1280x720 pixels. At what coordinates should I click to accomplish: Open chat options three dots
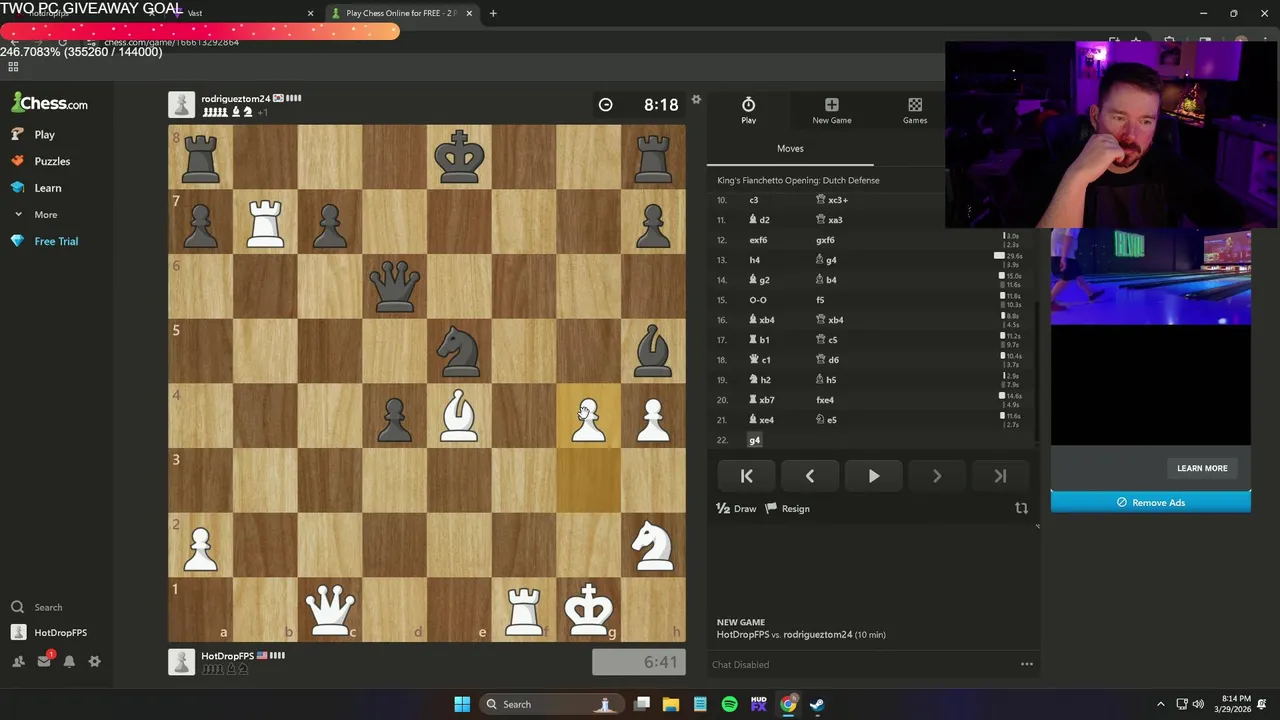tap(1026, 664)
